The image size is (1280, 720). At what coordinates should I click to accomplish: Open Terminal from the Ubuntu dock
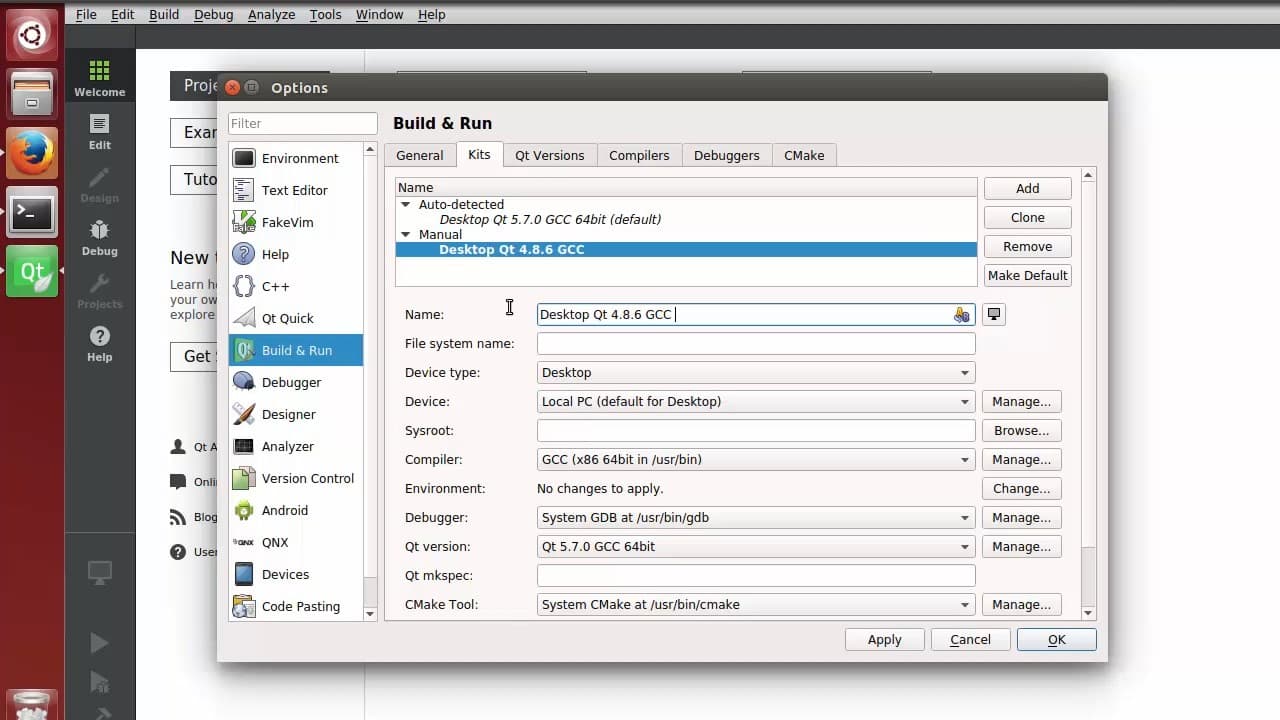(x=32, y=212)
